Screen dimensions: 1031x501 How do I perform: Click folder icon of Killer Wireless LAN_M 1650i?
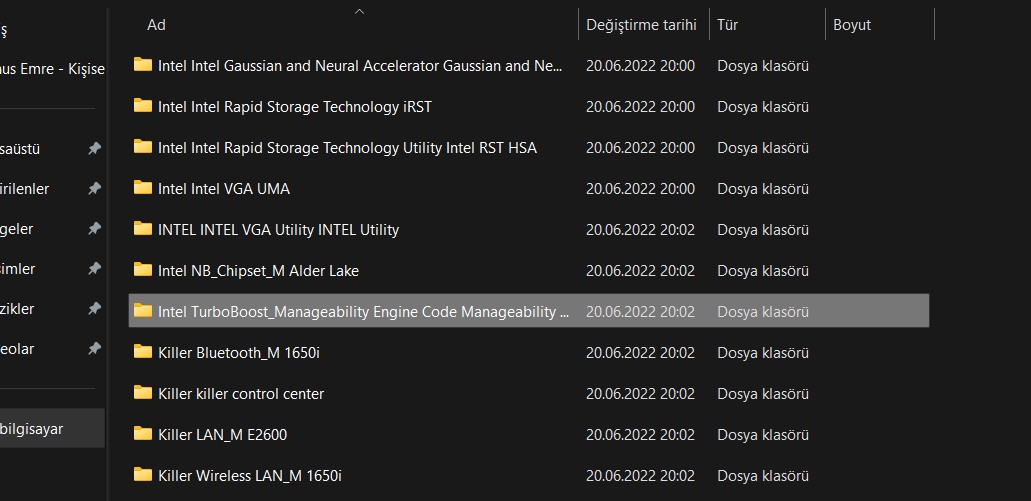(142, 475)
